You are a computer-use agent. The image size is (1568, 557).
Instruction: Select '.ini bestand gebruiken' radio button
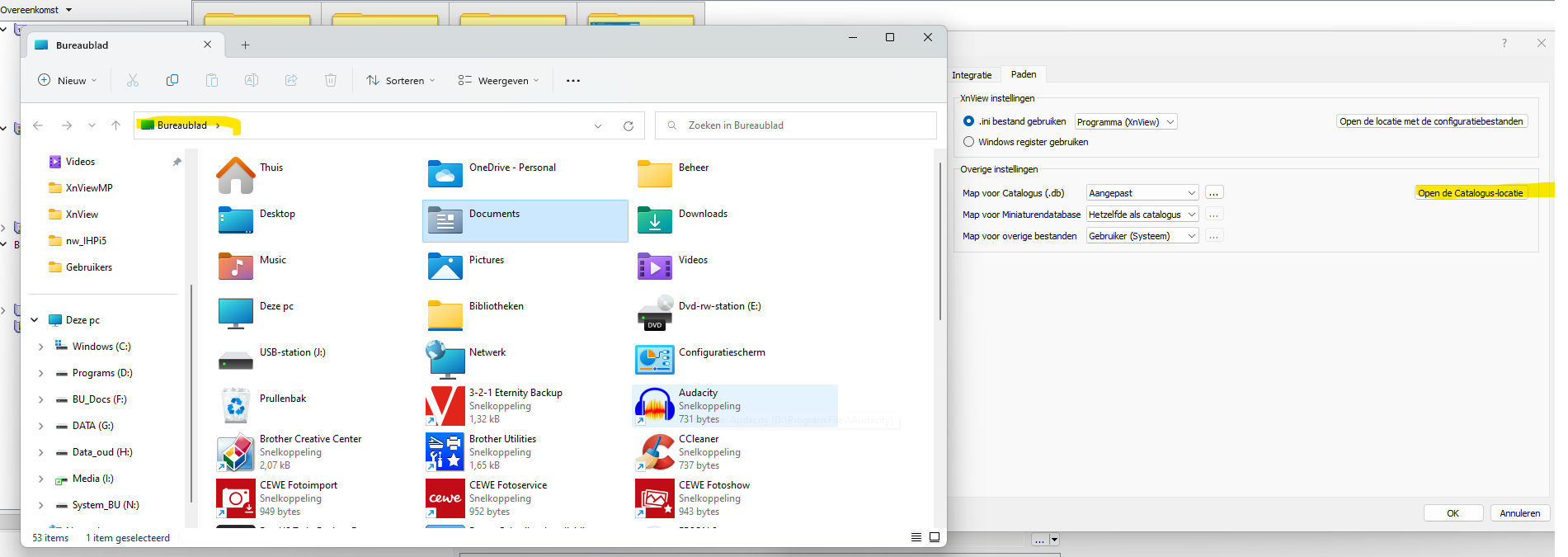point(969,121)
